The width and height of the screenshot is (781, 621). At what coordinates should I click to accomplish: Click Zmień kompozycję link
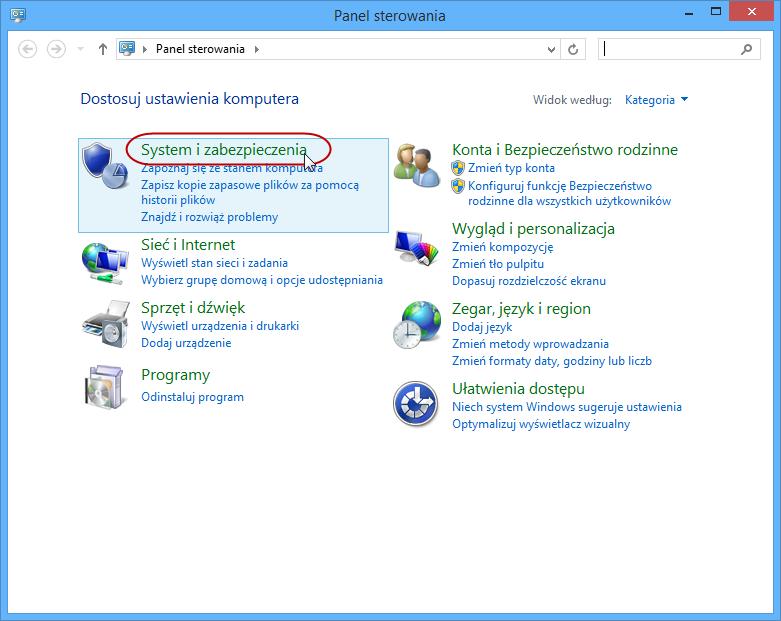(x=502, y=247)
